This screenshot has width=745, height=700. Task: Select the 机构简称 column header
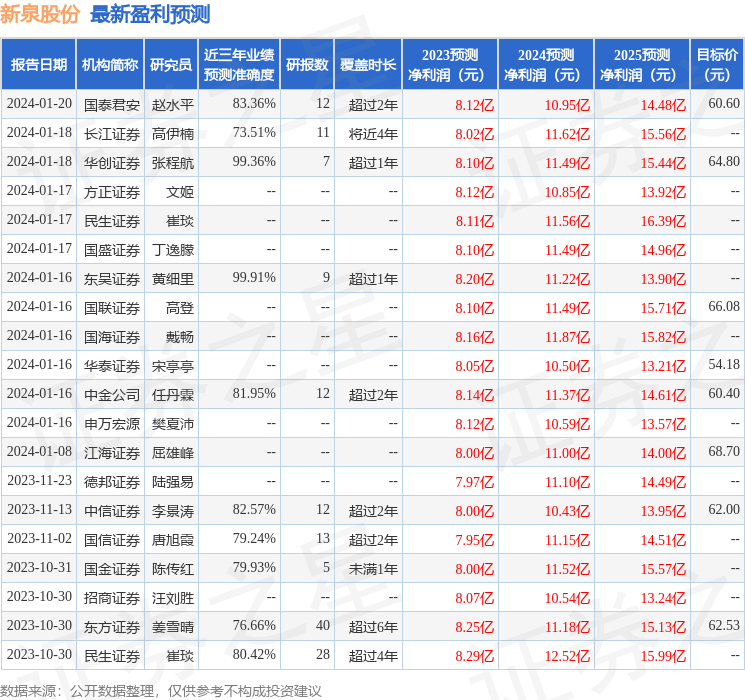[x=110, y=65]
